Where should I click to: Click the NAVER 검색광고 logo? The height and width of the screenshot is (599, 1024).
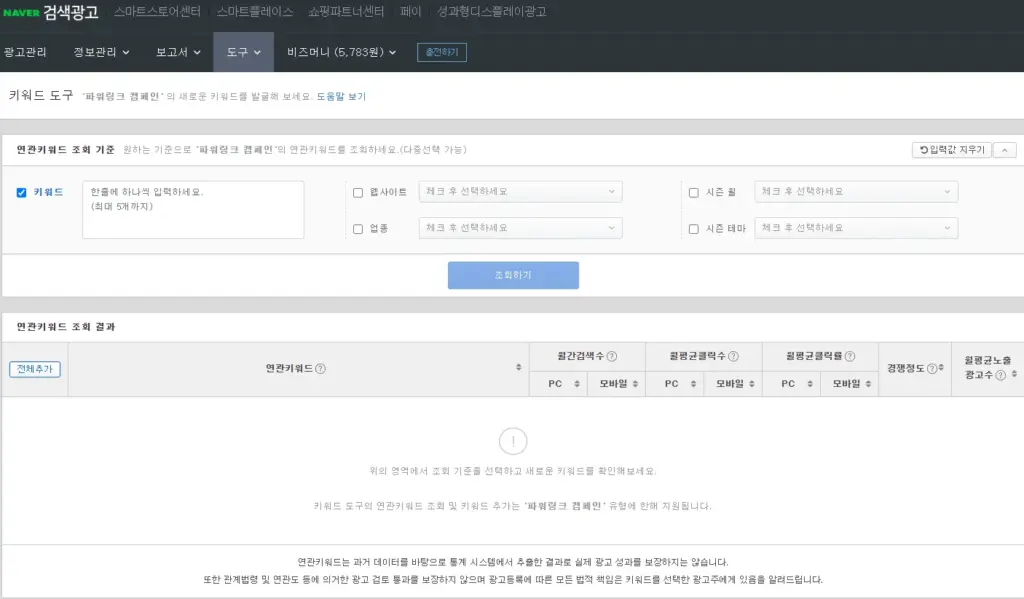[50, 12]
